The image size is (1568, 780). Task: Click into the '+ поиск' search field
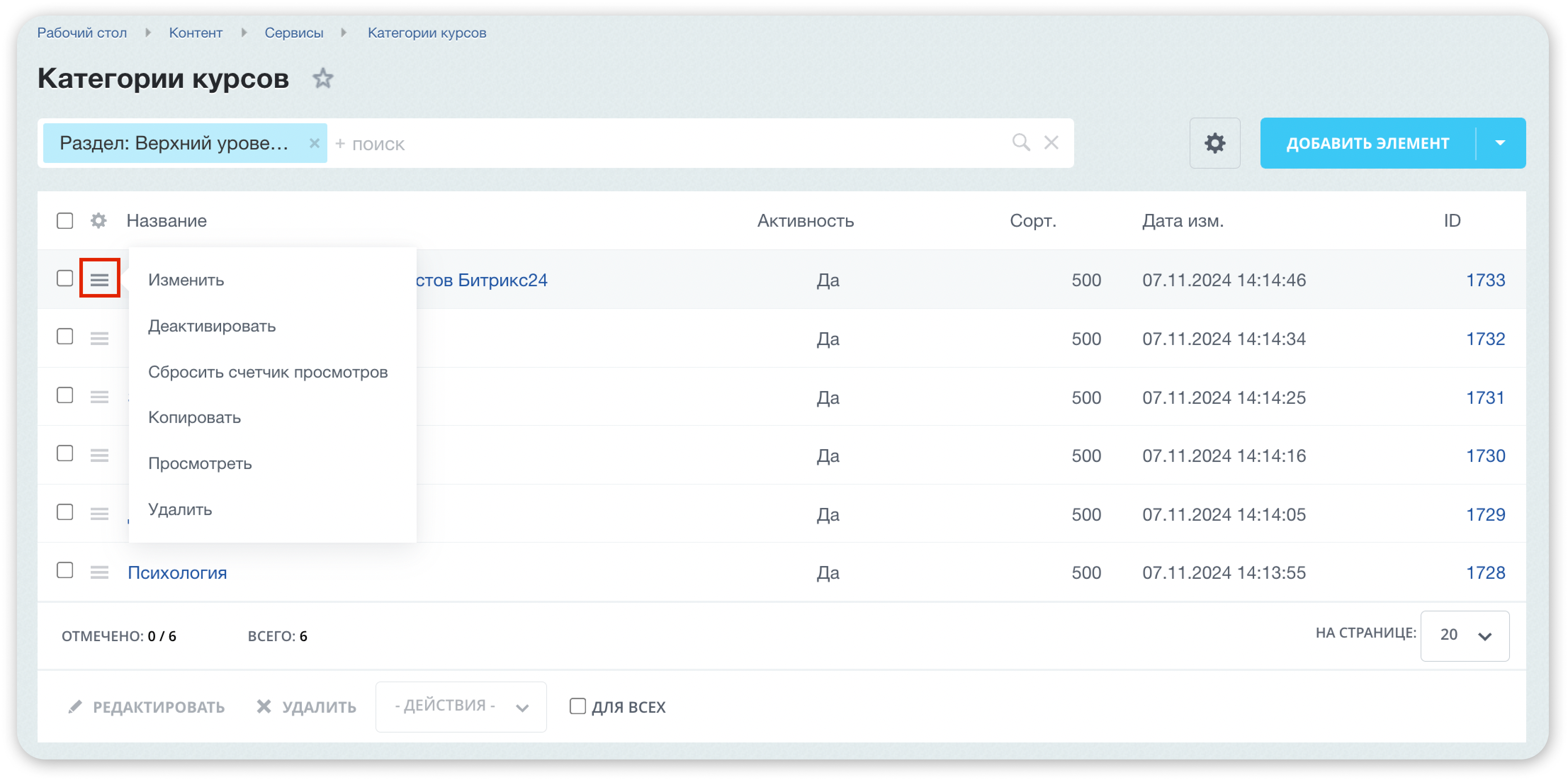[670, 143]
